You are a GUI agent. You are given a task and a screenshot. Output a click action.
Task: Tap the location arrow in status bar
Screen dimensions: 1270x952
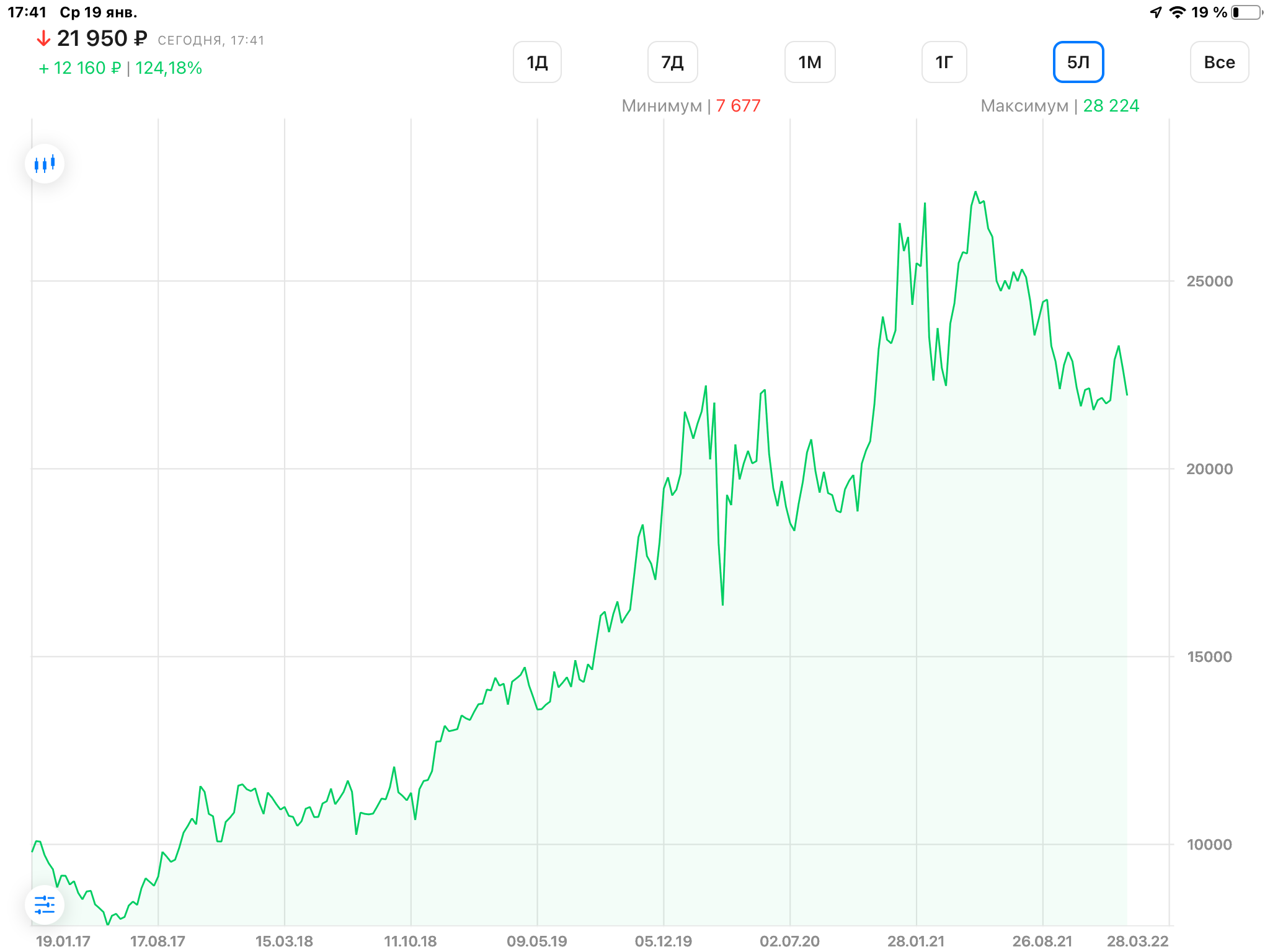coord(1156,12)
